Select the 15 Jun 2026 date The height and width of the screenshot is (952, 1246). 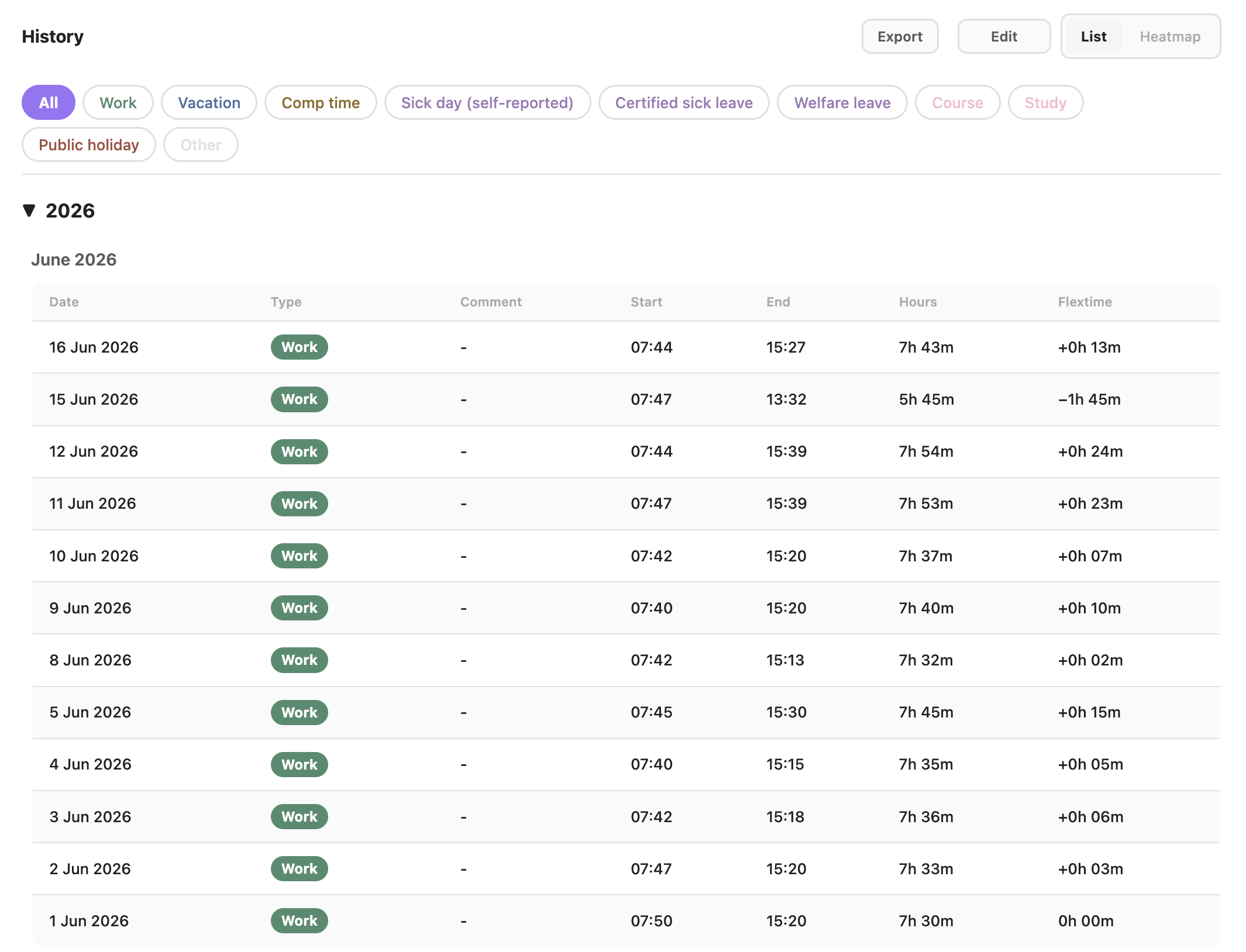click(94, 399)
